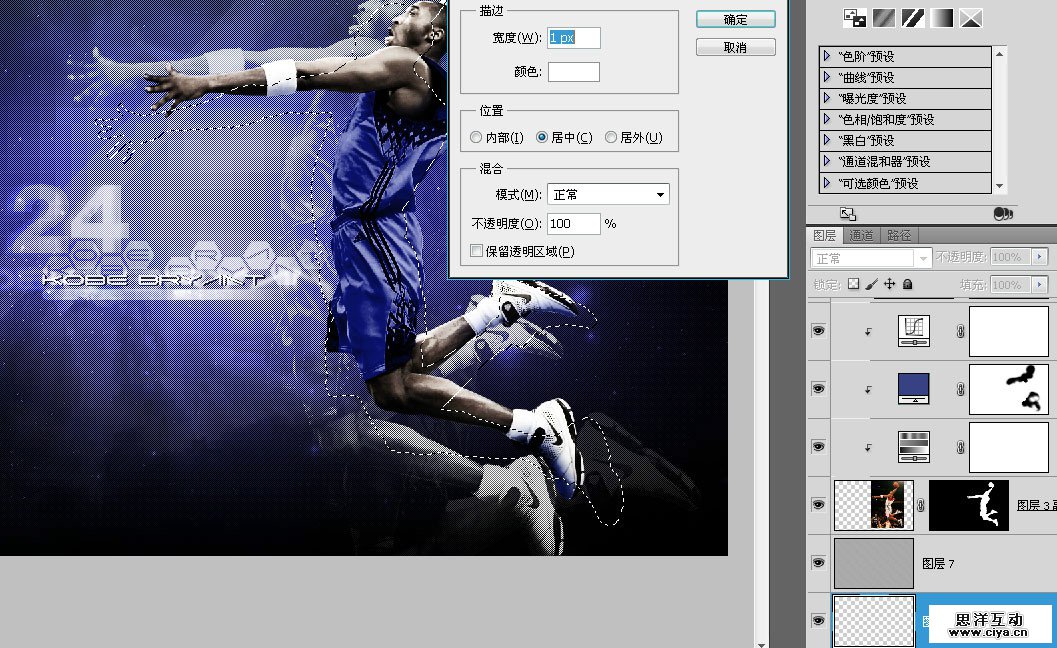The image size is (1057, 648).
Task: Click the stroke 颜色 color swatch
Action: [573, 71]
